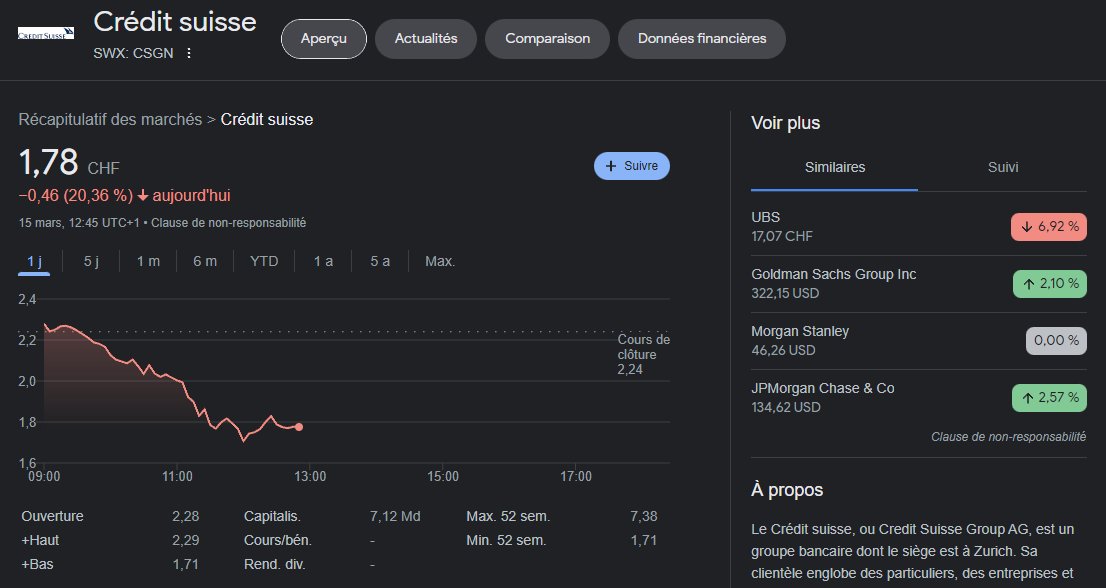Viewport: 1106px width, 588px height.
Task: Click the À propos heading
Action: tap(787, 490)
